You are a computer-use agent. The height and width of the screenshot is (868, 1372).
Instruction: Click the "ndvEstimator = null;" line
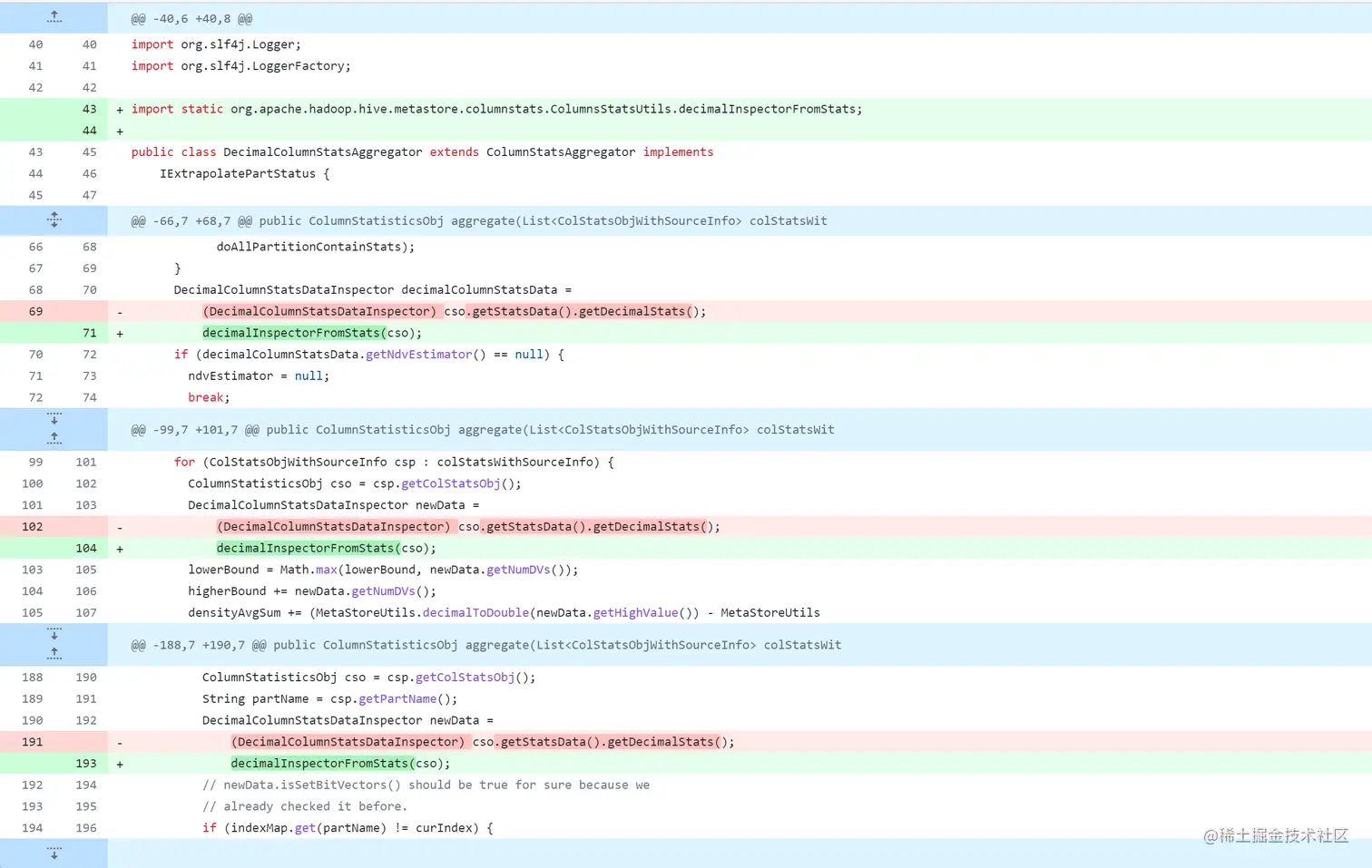(259, 376)
